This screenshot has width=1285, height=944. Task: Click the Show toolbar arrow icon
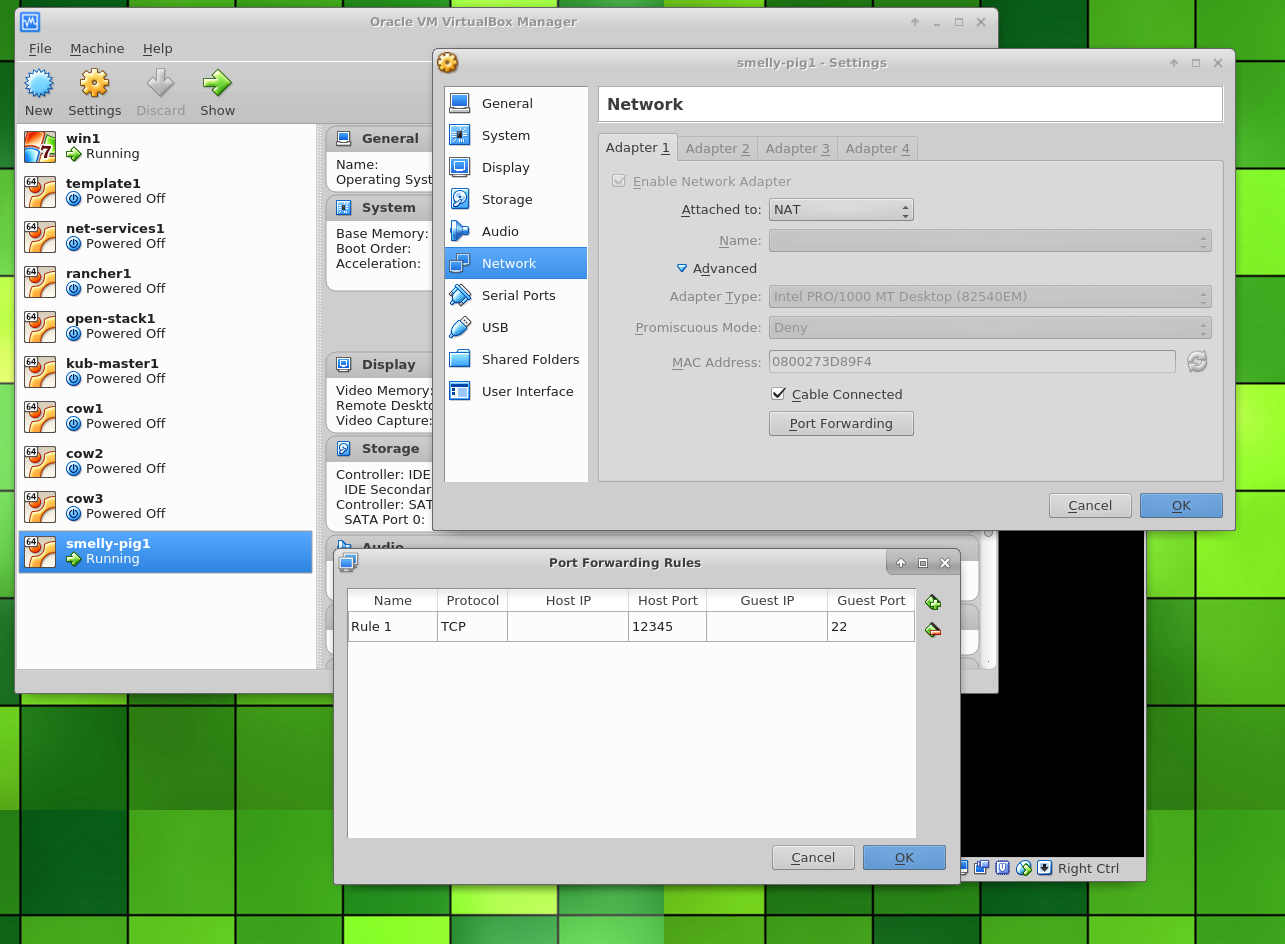(x=217, y=83)
